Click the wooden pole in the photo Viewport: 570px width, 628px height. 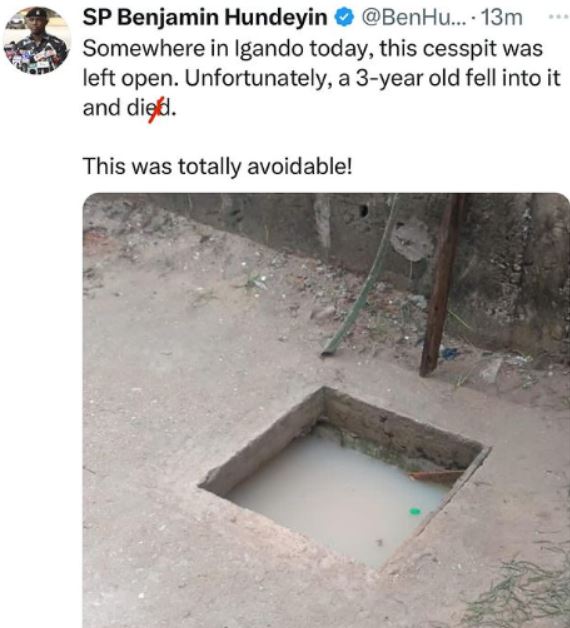coord(441,285)
